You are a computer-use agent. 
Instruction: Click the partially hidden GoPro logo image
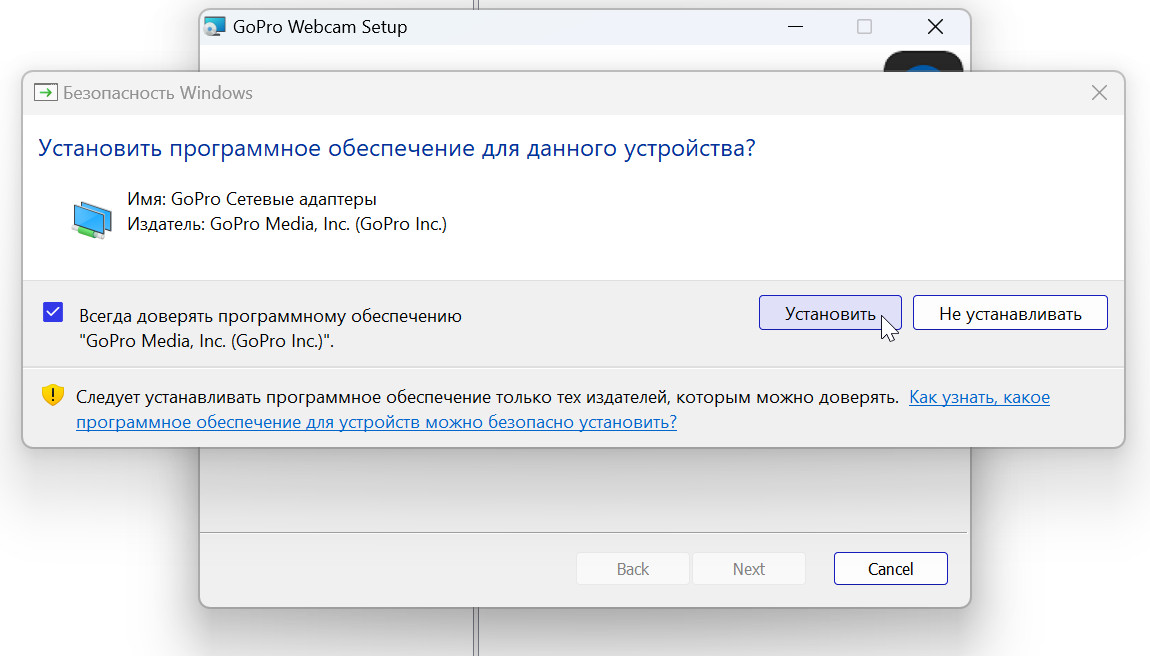coord(923,61)
